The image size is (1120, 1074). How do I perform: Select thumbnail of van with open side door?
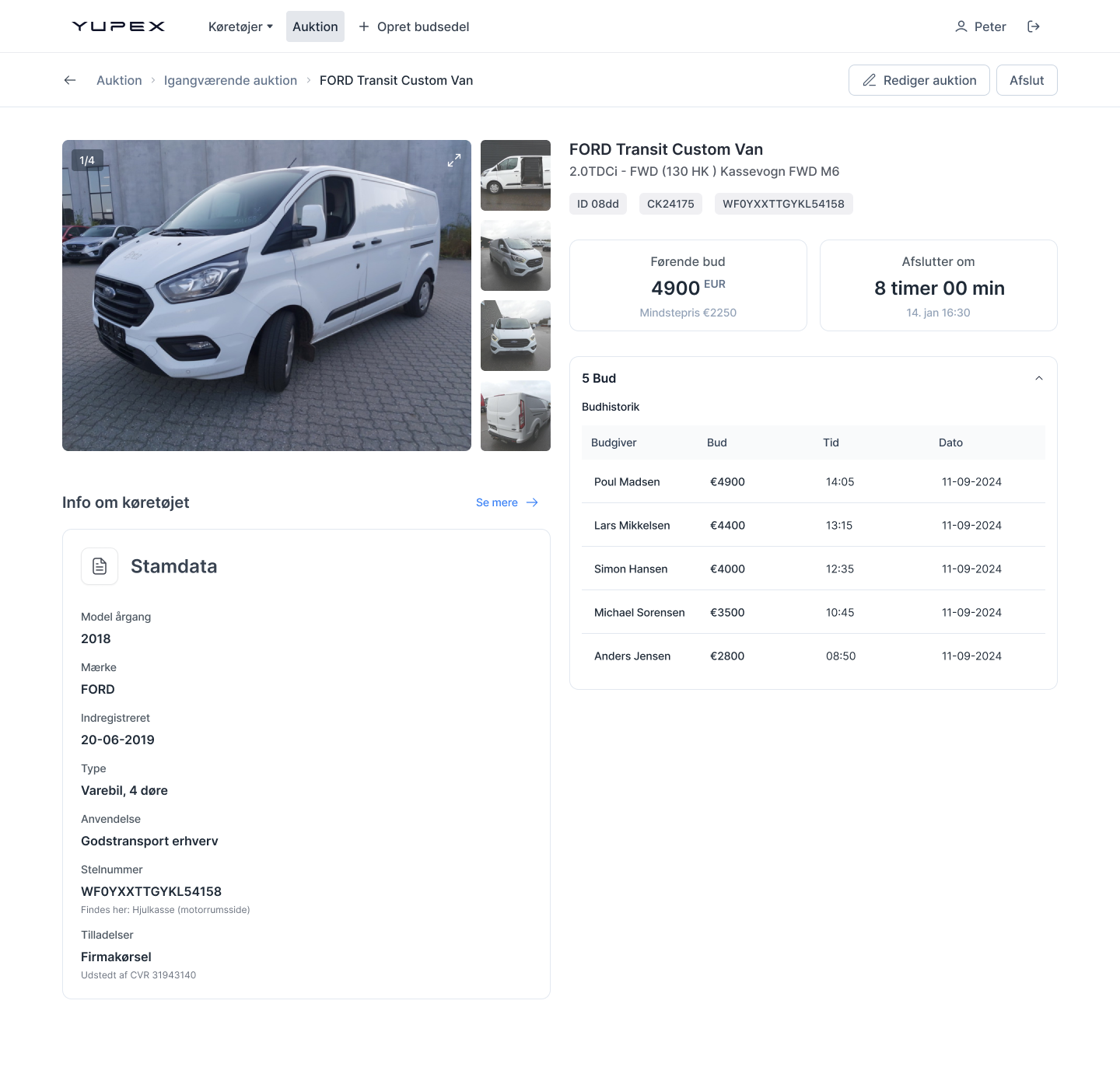coord(516,175)
